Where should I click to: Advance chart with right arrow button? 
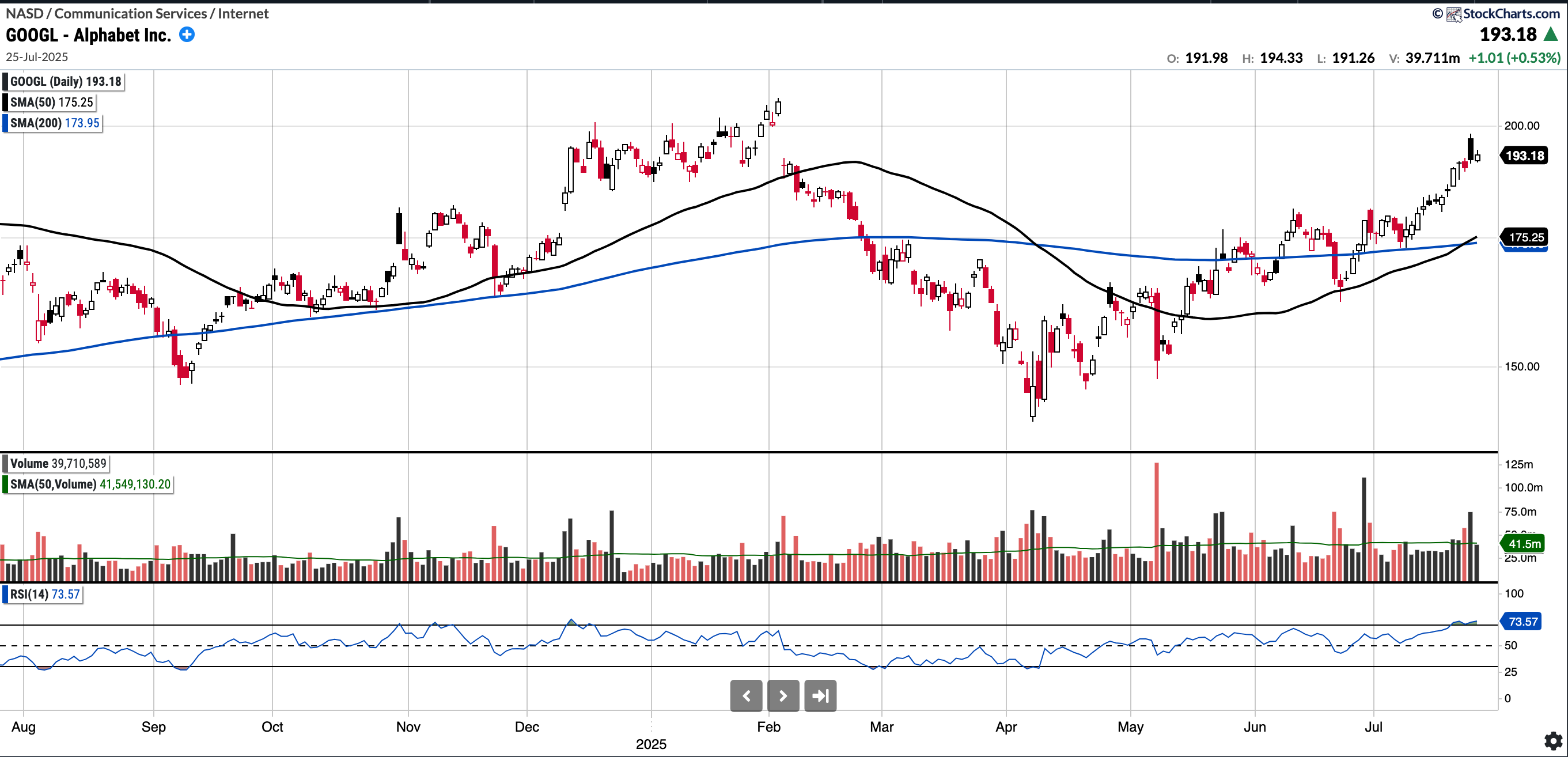(783, 695)
